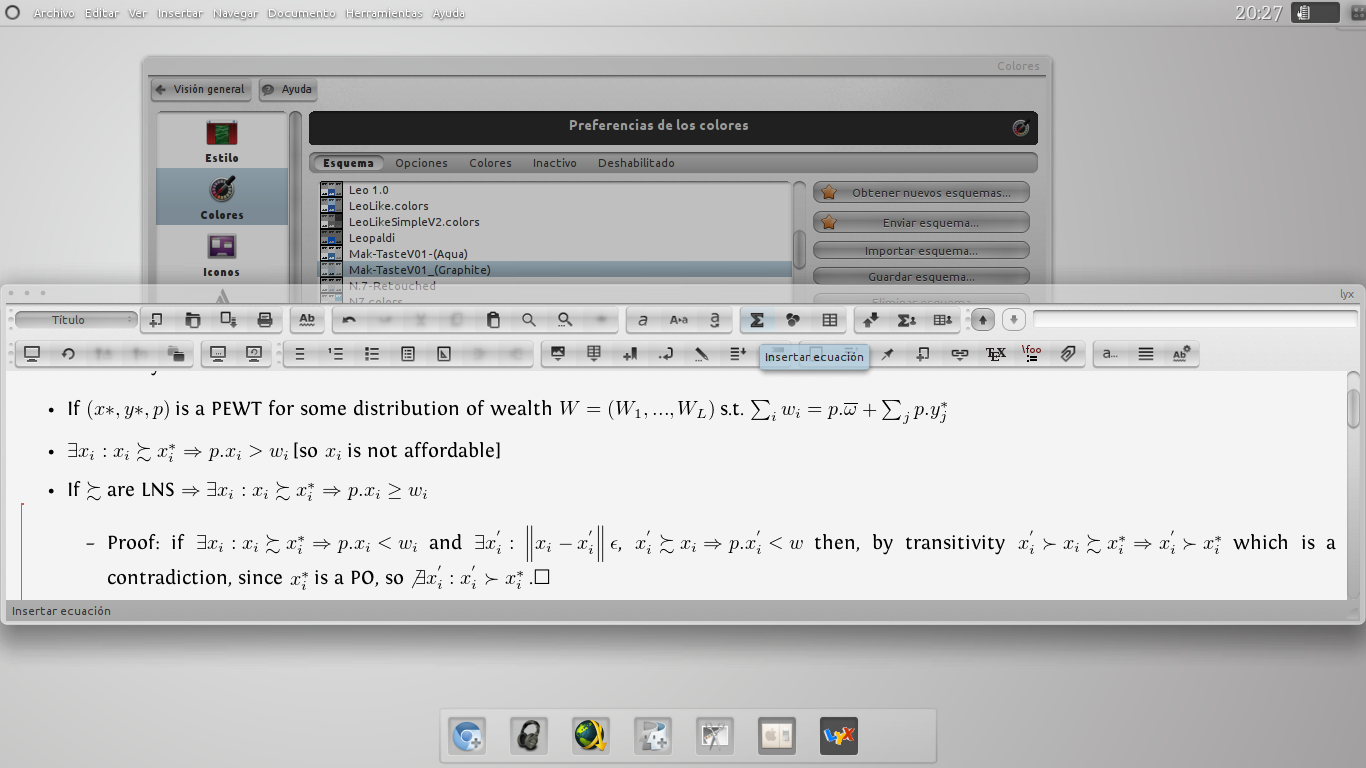This screenshot has height=768, width=1366.
Task: Click Enviar esquema button
Action: [921, 222]
